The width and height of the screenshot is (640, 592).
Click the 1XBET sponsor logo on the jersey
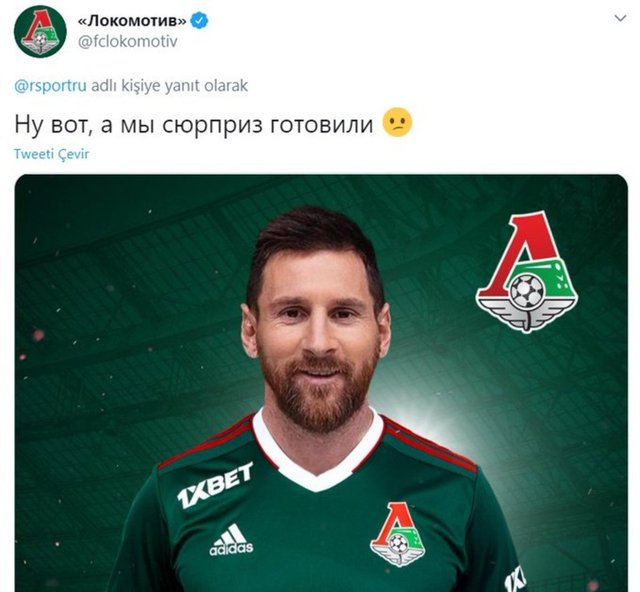tap(215, 485)
